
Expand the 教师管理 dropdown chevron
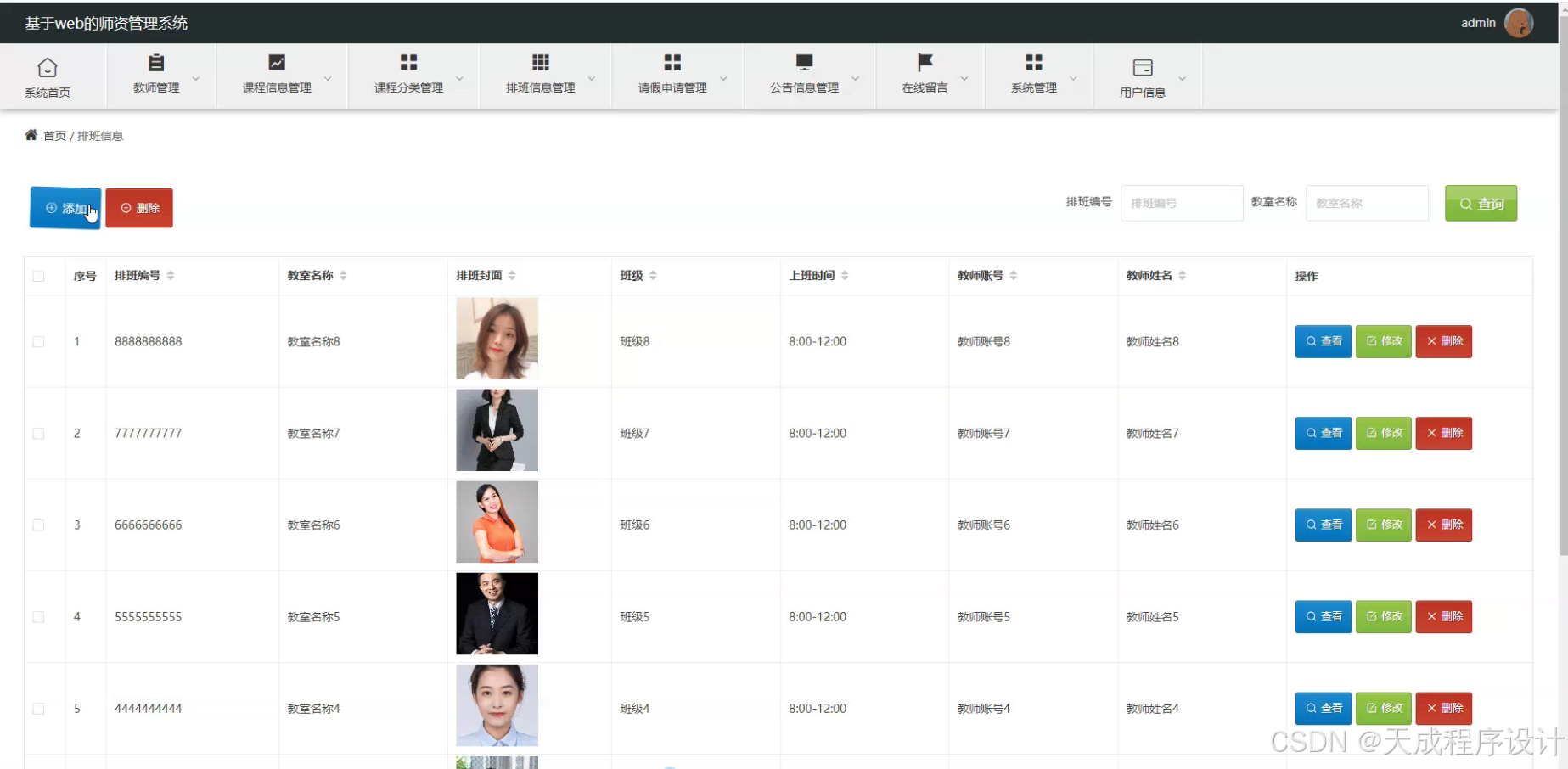pos(196,78)
